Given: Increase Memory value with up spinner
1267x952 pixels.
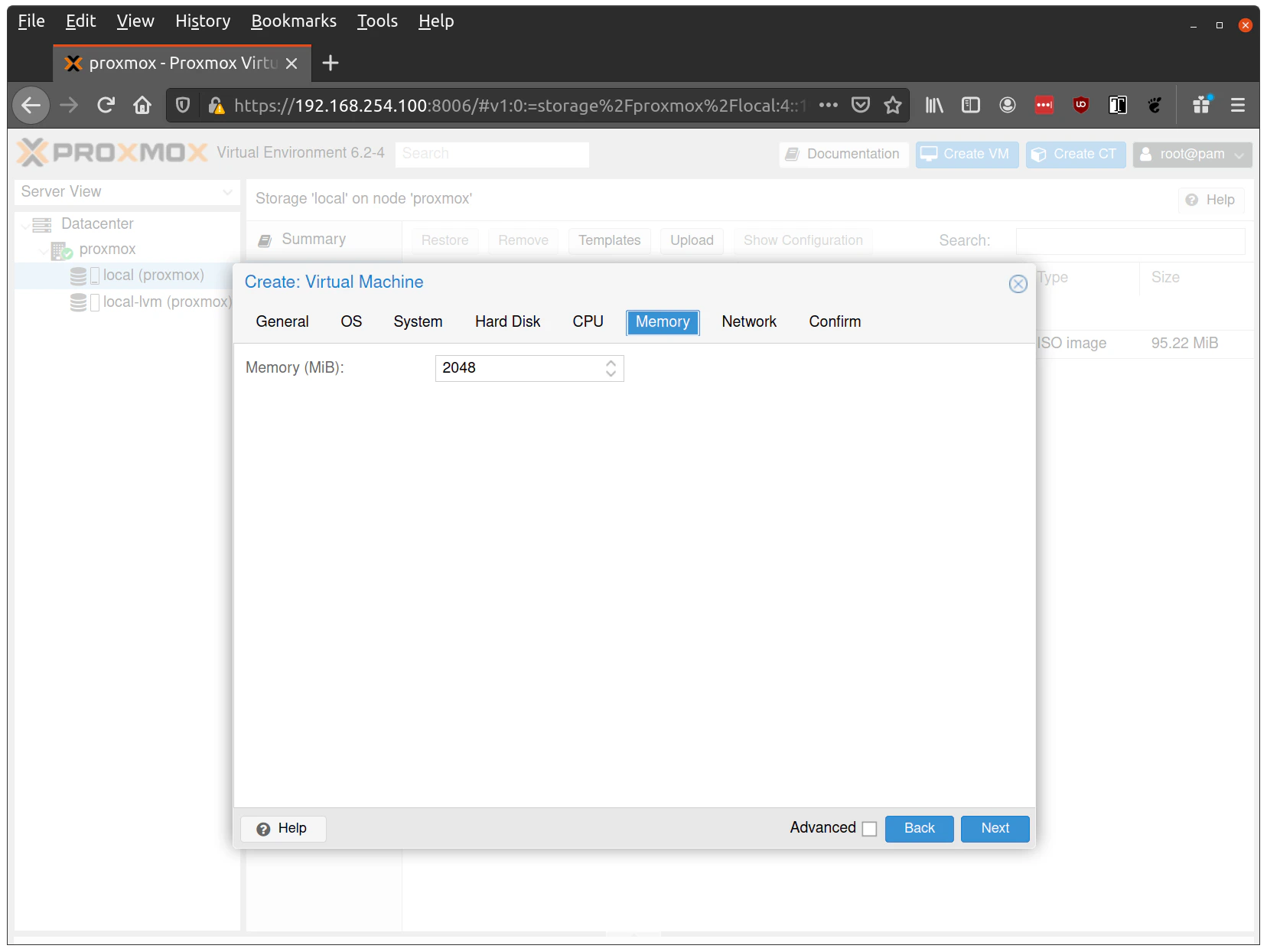Looking at the screenshot, I should pyautogui.click(x=611, y=363).
